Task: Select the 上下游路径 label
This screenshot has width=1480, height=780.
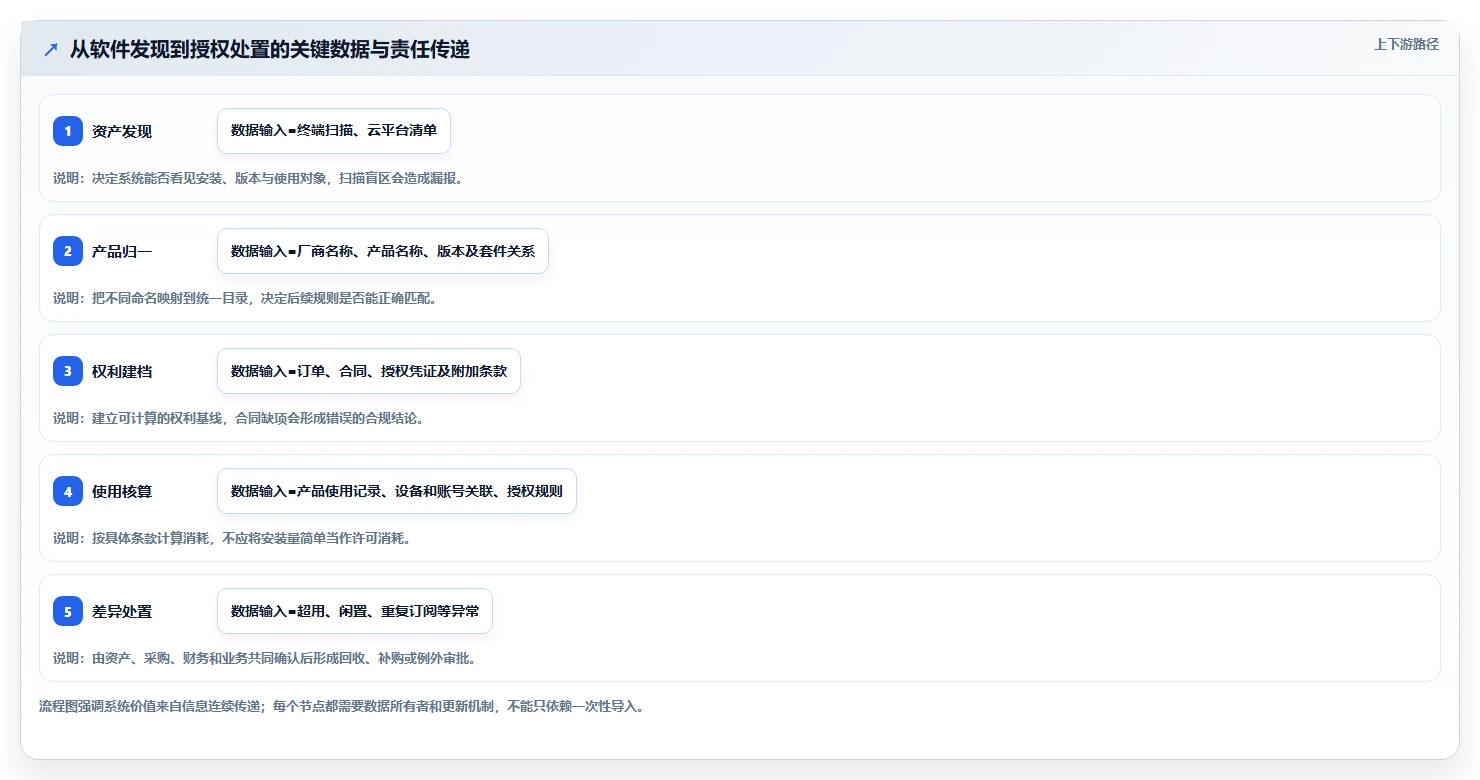Action: [1406, 44]
